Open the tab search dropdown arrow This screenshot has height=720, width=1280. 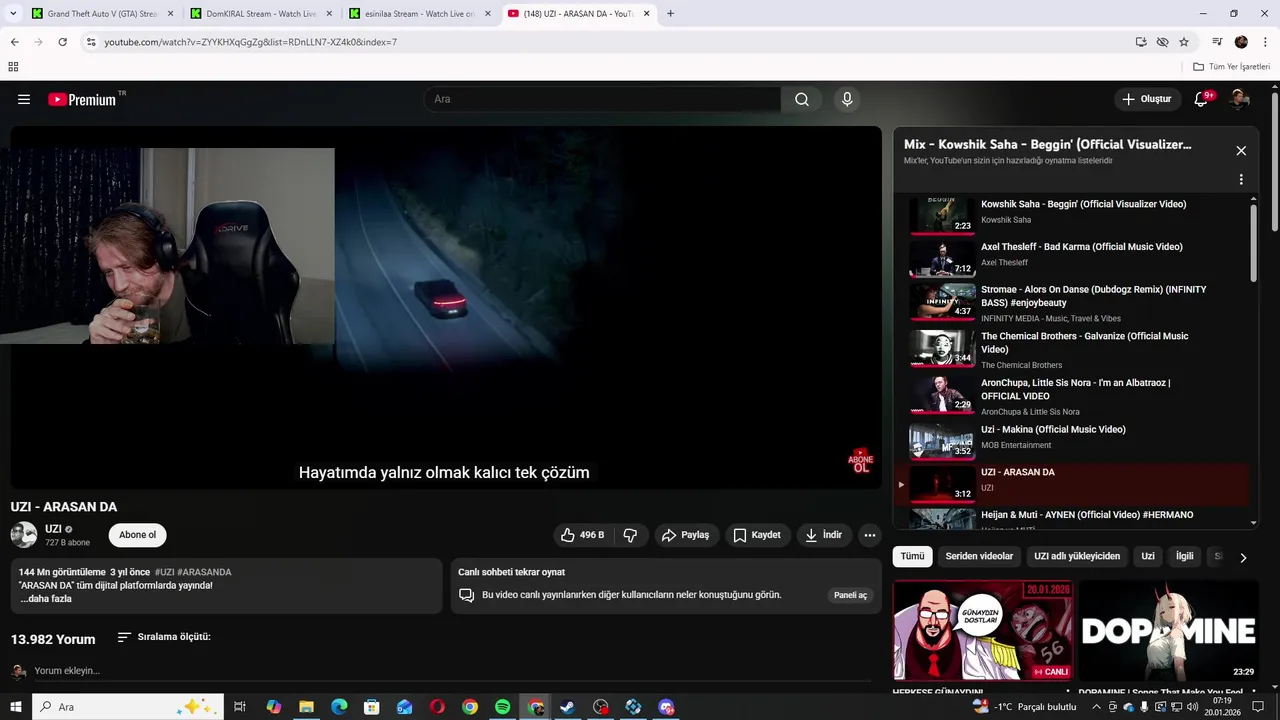click(13, 14)
